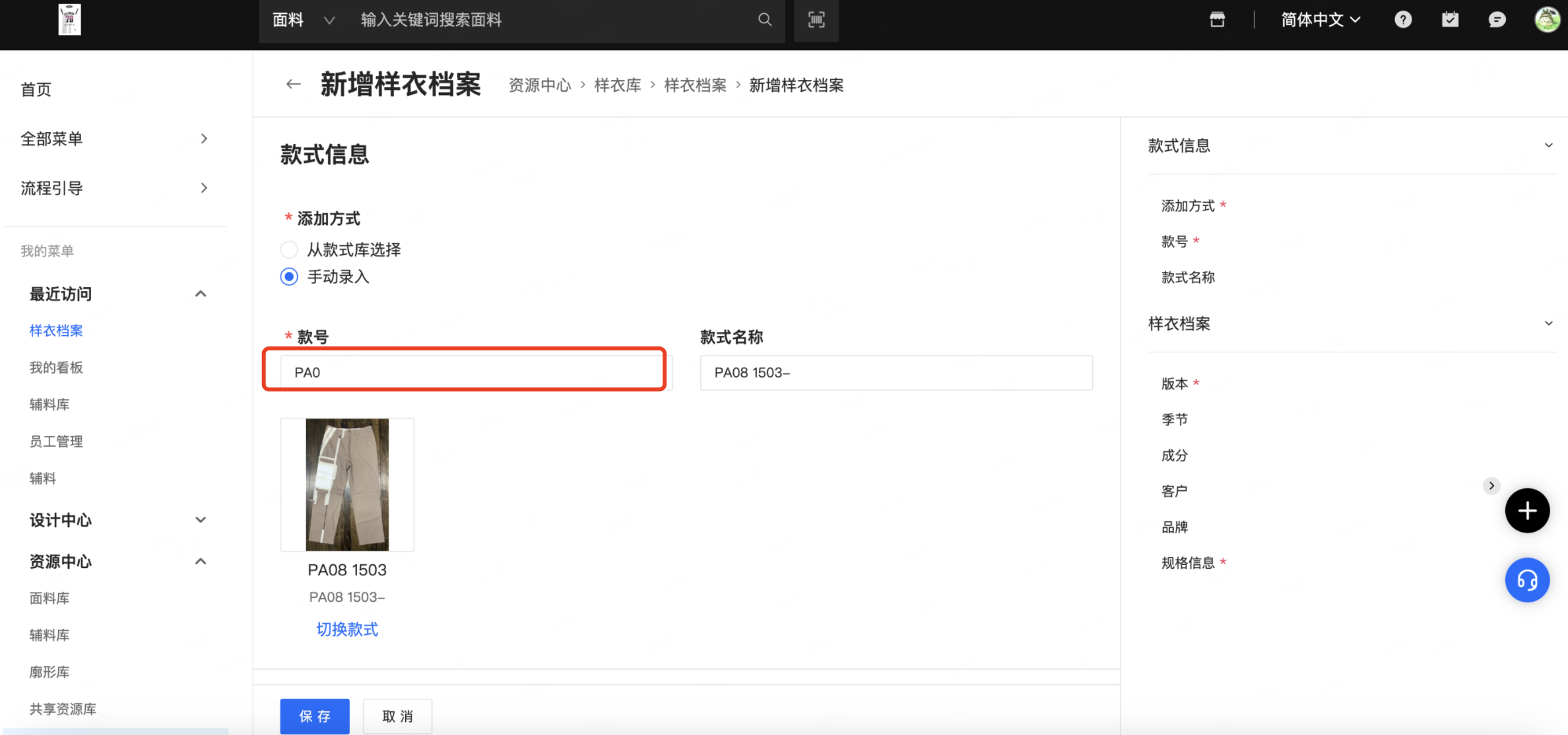The width and height of the screenshot is (1568, 735).
Task: Open the calendar checklist icon
Action: point(1450,20)
